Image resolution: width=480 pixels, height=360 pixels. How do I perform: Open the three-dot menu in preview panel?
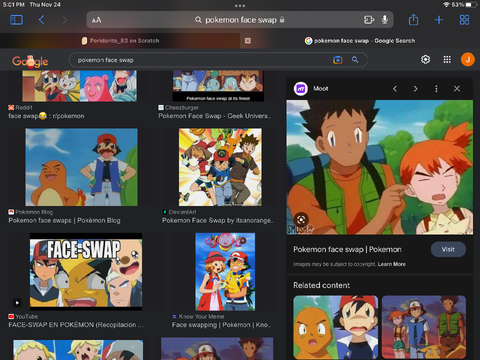point(436,89)
